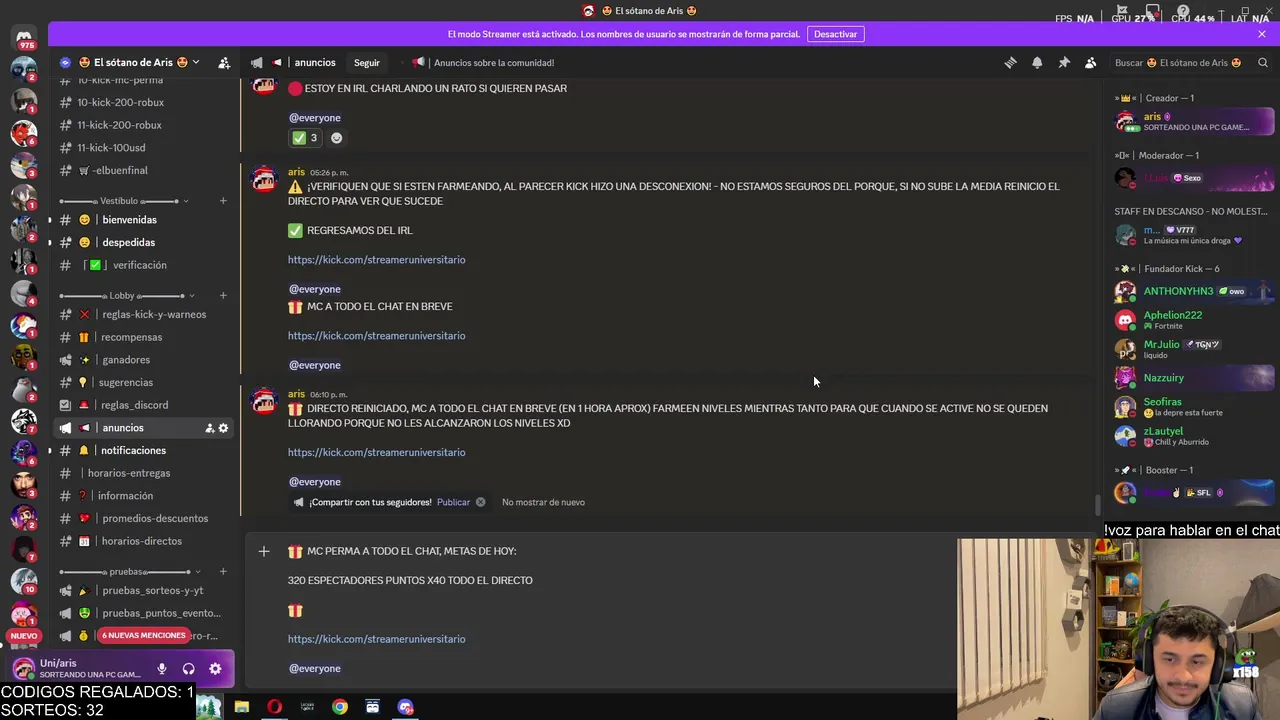Open the sugerencias channel
The image size is (1280, 720).
[x=143, y=383]
